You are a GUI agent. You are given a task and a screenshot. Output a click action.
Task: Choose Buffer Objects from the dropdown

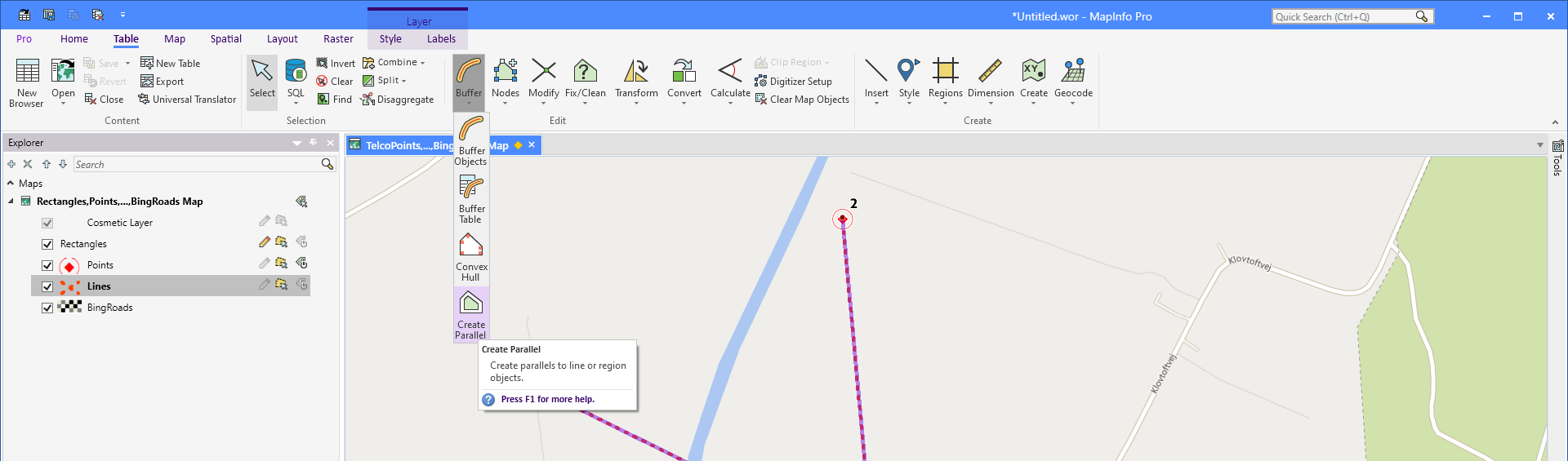coord(471,141)
